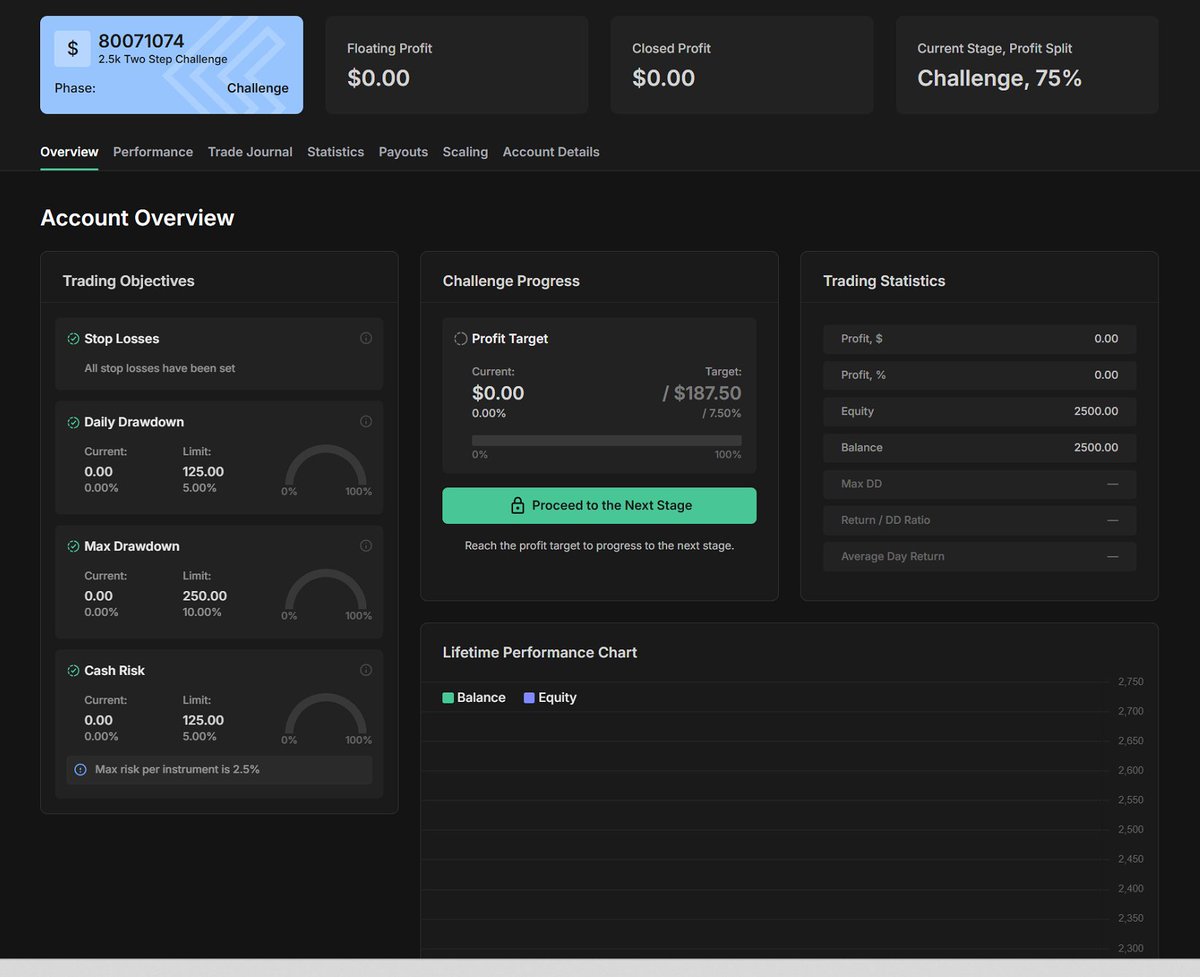Image resolution: width=1200 pixels, height=977 pixels.
Task: Click the Daily Drawdown limit 125.00 value
Action: [x=203, y=472]
